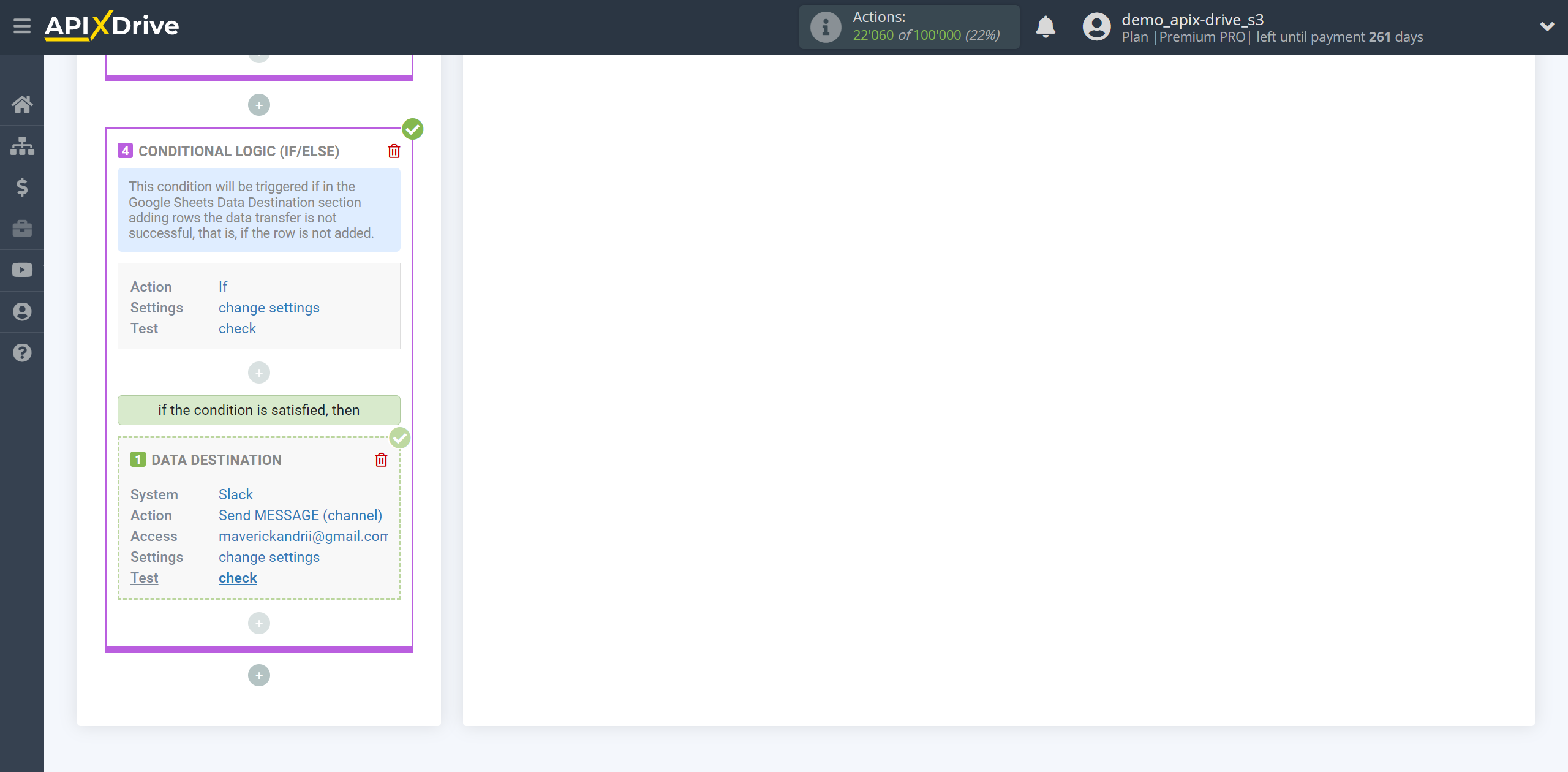Click the 'change settings' link in Conditional Logic
This screenshot has height=772, width=1568.
[x=269, y=307]
